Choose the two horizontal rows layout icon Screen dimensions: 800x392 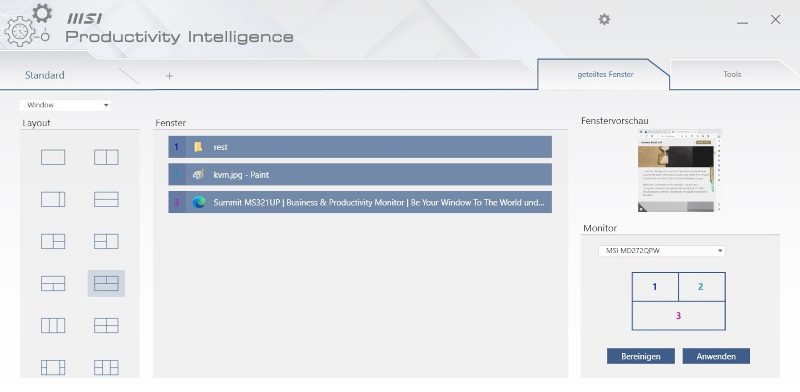pos(106,199)
